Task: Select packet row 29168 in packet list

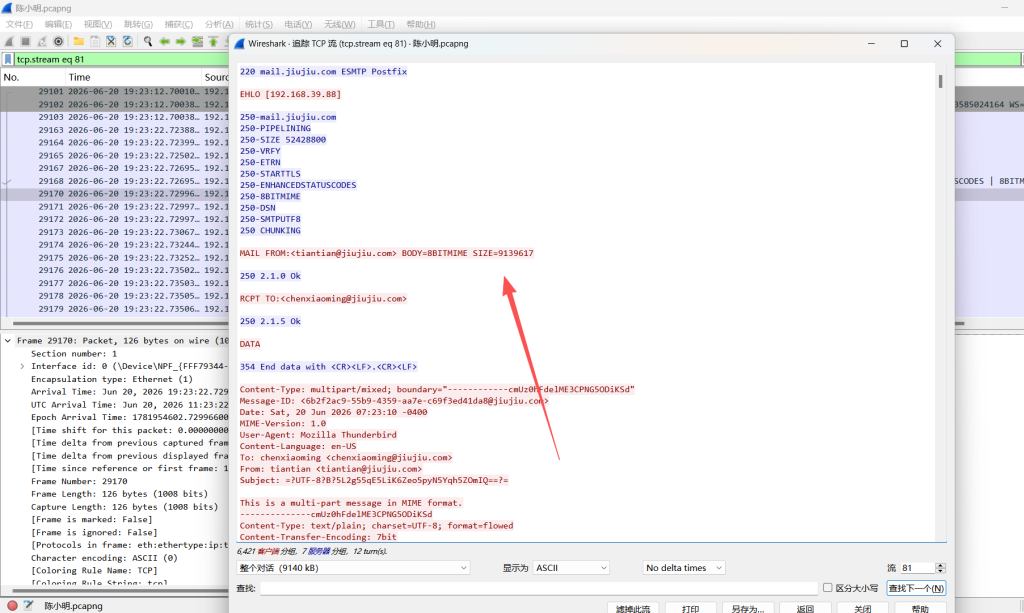Action: click(115, 181)
